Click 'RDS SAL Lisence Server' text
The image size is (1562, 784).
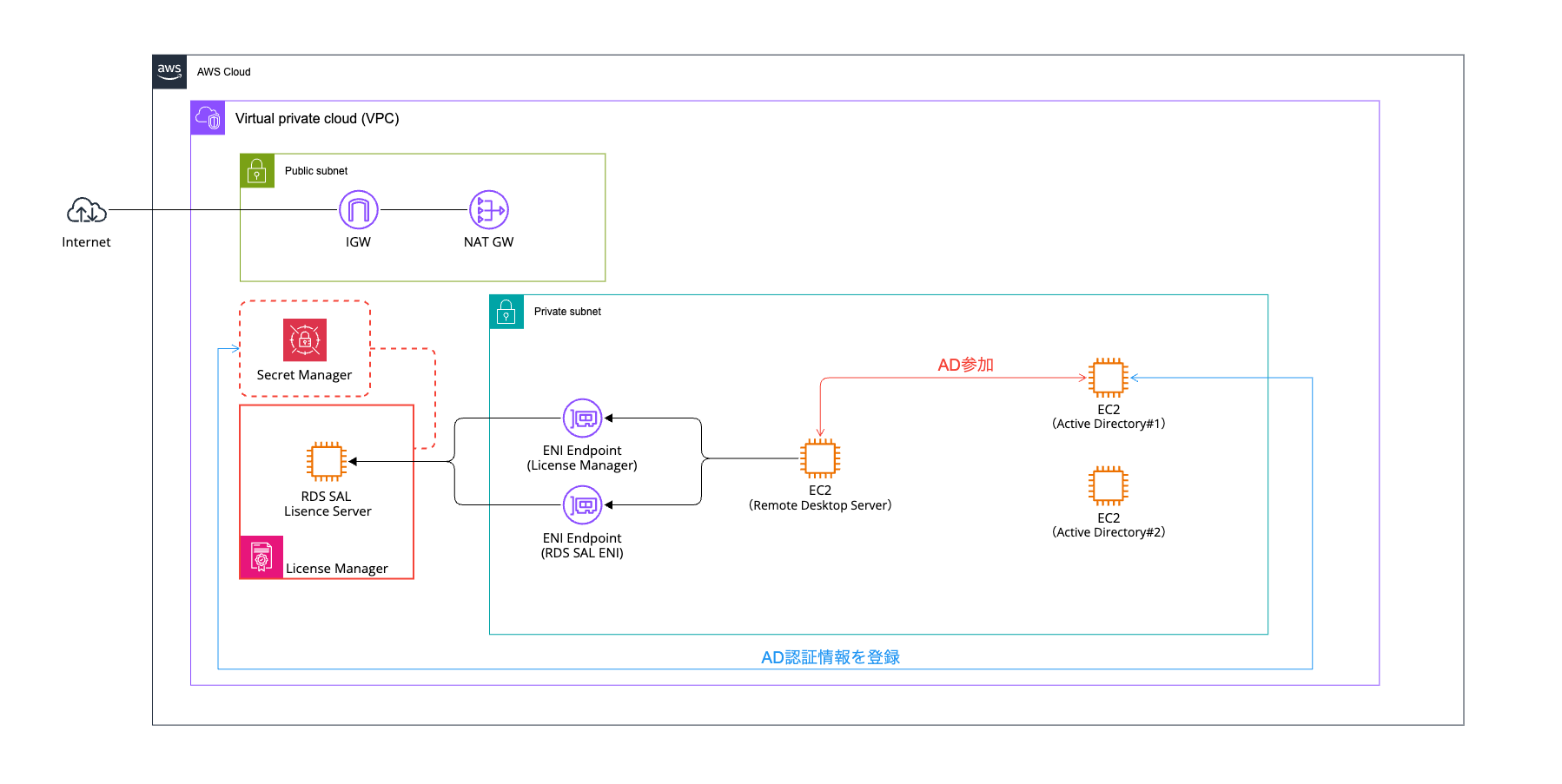(328, 504)
